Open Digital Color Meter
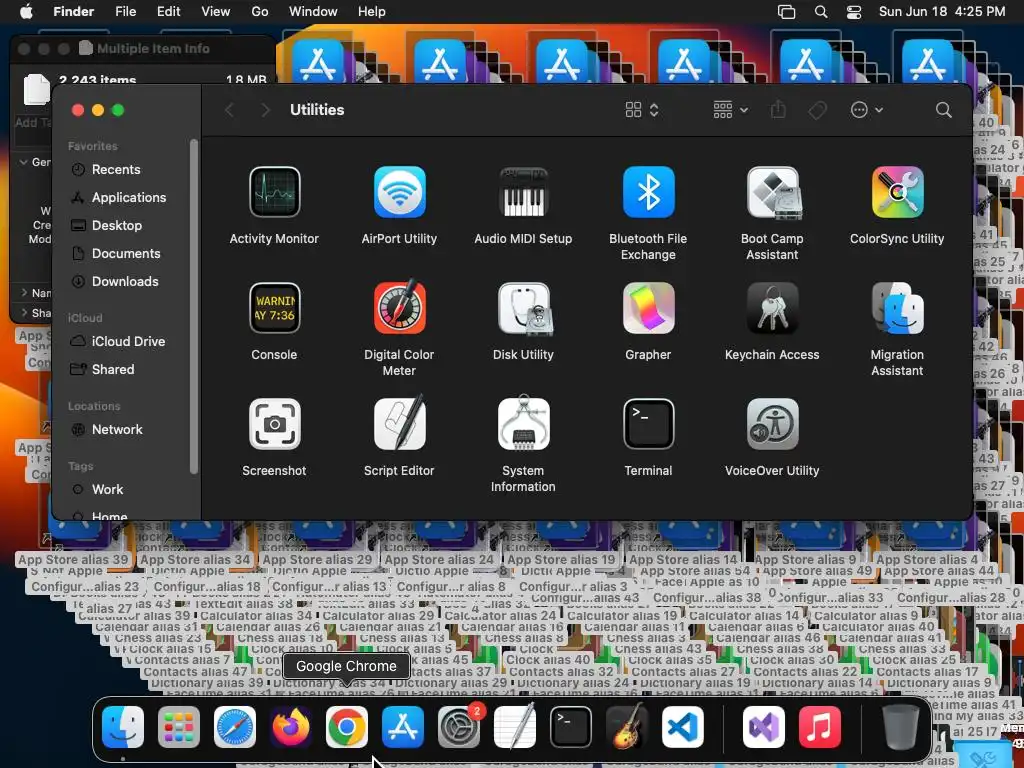Screen dimensions: 1024x768 click(399, 307)
